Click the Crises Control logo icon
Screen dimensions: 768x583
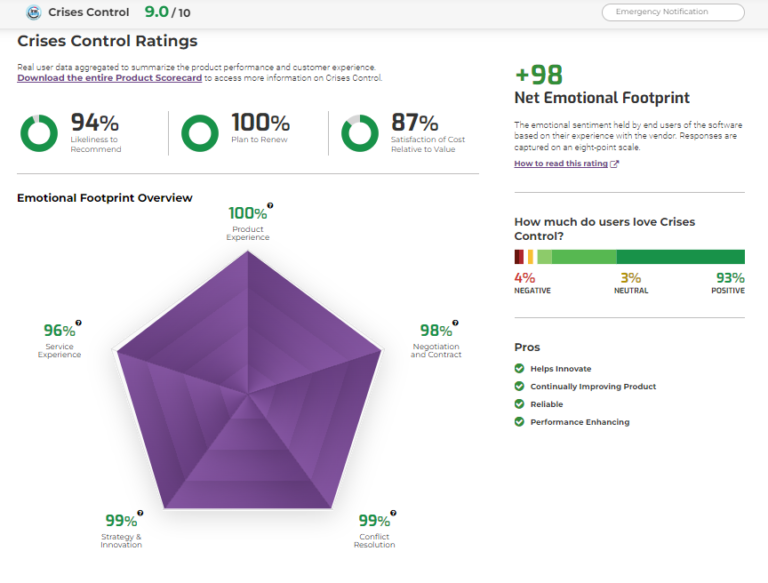pyautogui.click(x=33, y=13)
